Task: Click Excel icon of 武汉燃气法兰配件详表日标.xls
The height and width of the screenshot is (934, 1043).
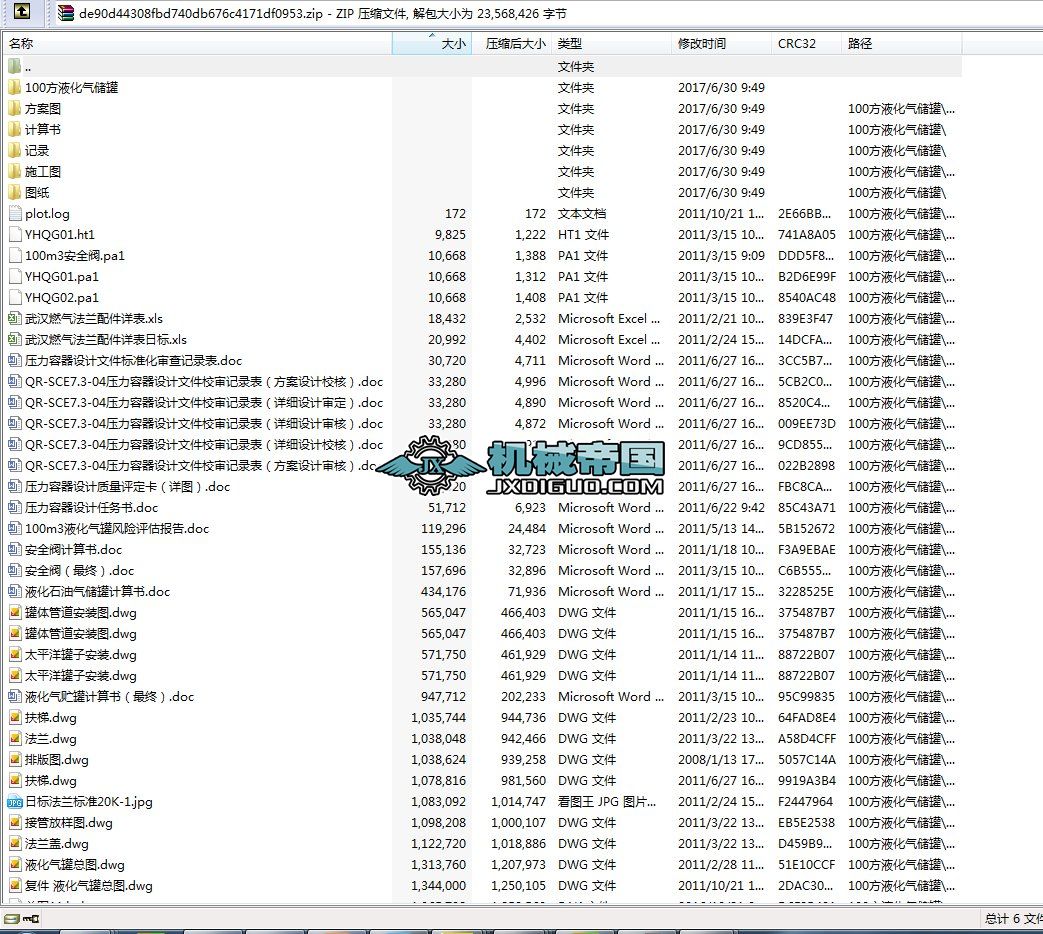Action: [x=15, y=339]
